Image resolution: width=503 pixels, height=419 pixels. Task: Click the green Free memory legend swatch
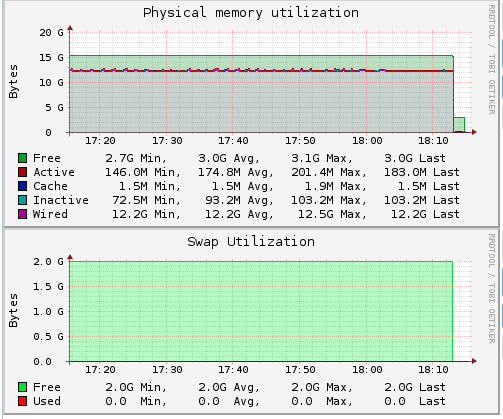[22, 158]
